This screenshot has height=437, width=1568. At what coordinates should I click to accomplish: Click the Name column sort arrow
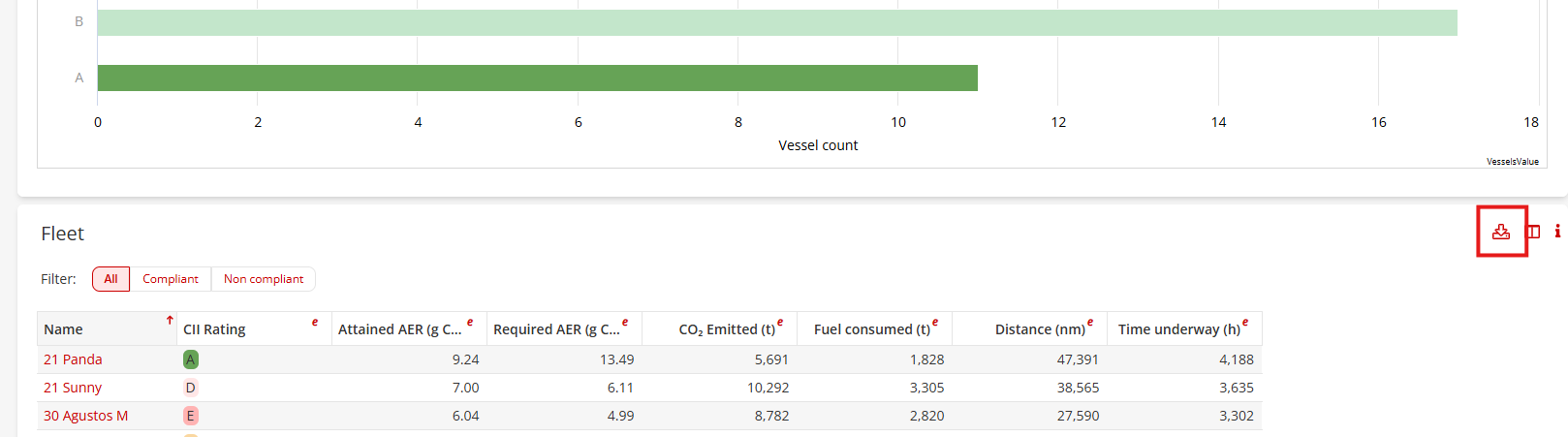[170, 321]
